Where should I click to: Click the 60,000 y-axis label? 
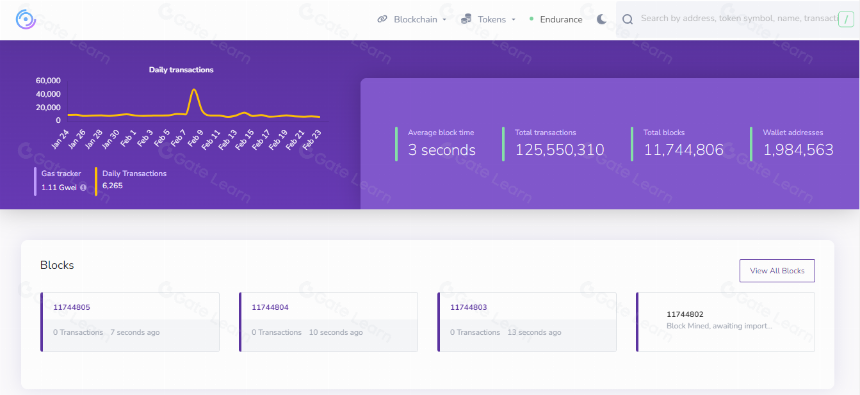click(48, 80)
